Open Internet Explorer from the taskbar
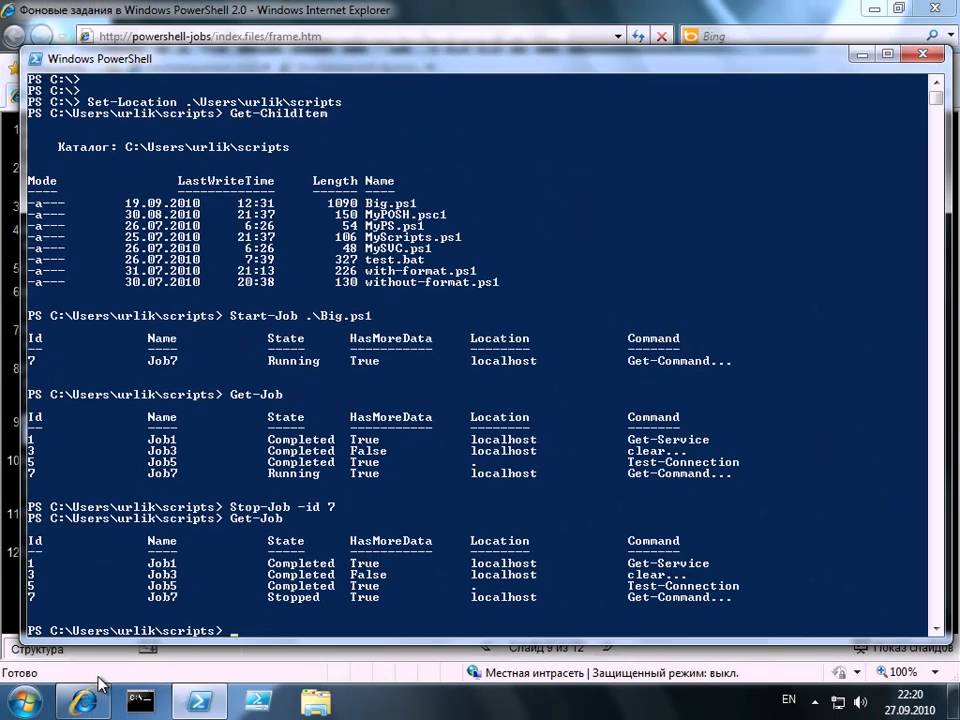Viewport: 960px width, 720px height. click(81, 702)
